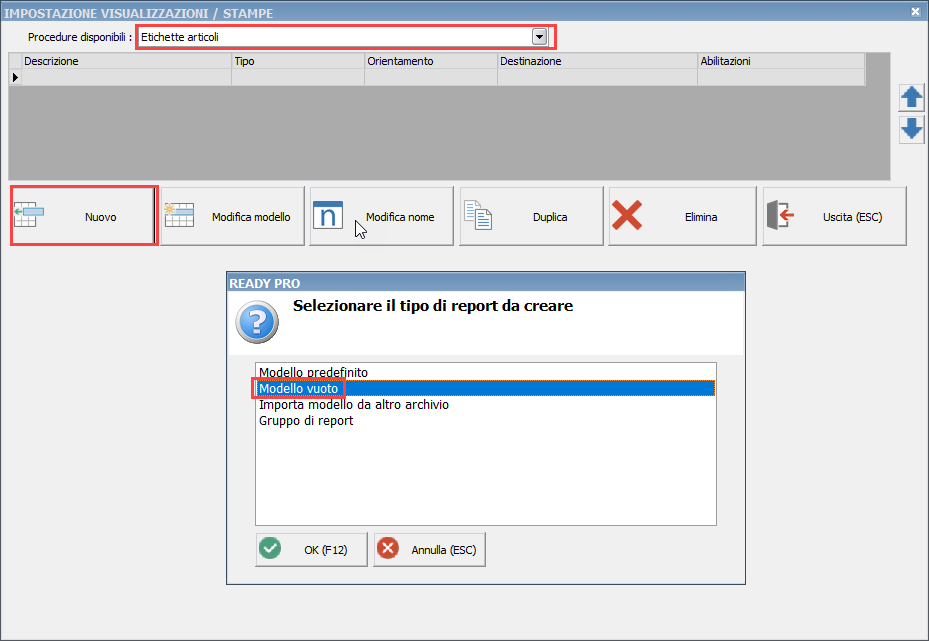Click green checkmark icon on OK

[x=270, y=548]
